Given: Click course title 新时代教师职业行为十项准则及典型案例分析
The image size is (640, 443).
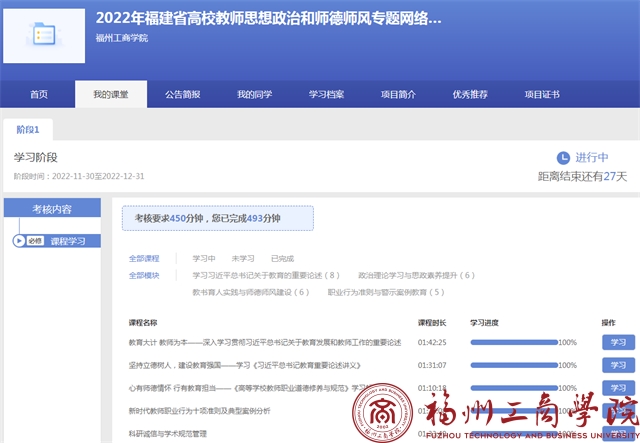Looking at the screenshot, I should pos(200,411).
